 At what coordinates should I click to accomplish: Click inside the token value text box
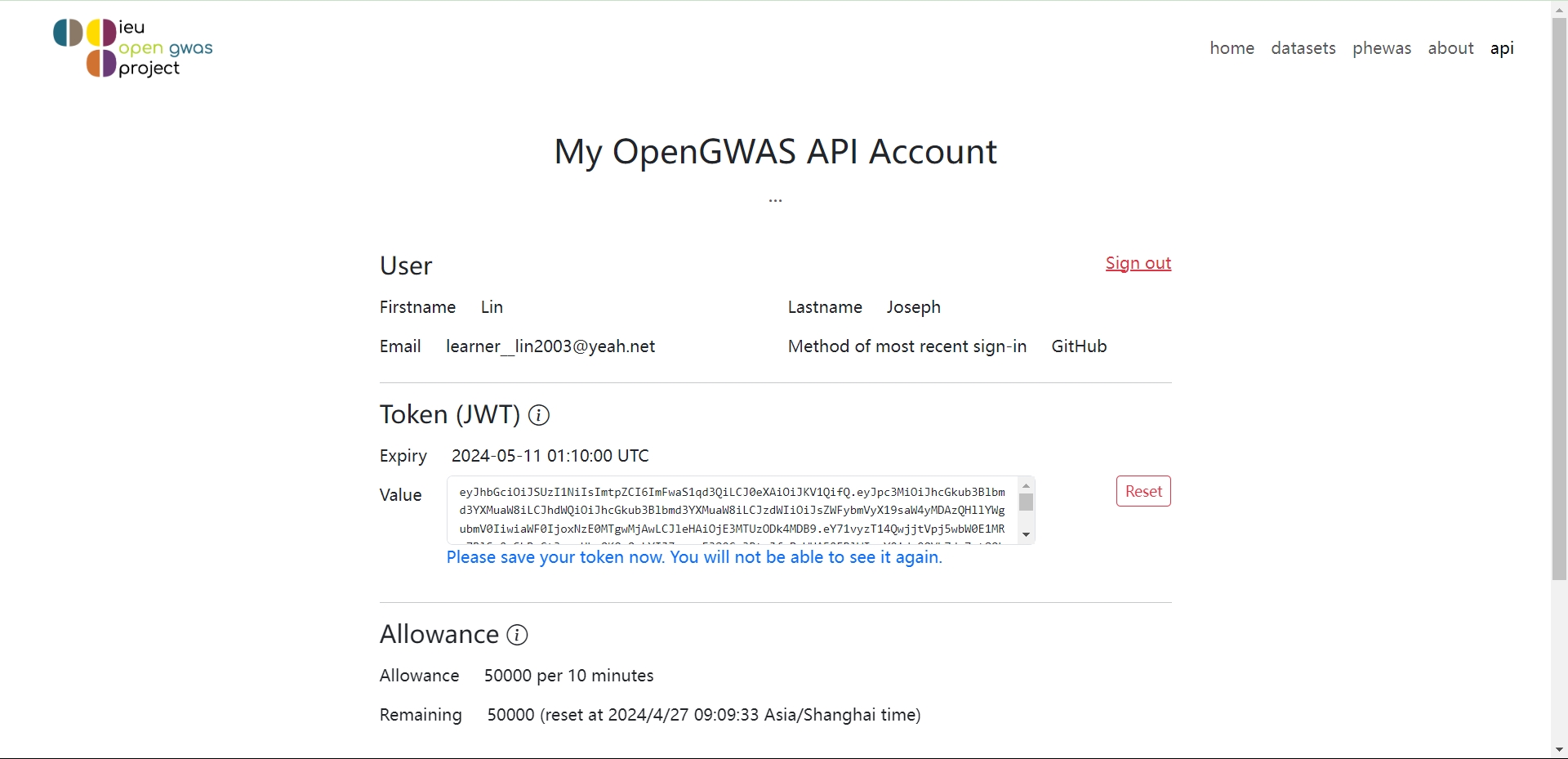click(x=732, y=510)
